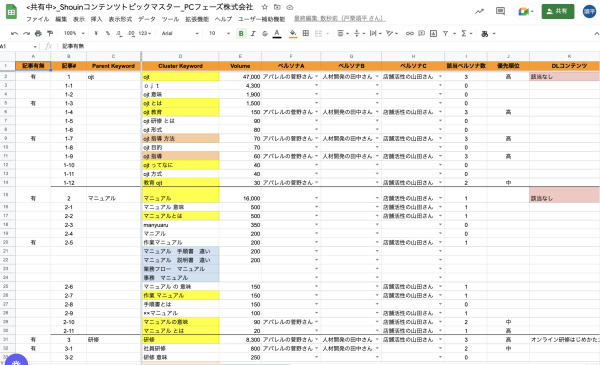Toggle strikethrough formatting
This screenshot has height=365, width=600.
(x=265, y=34)
